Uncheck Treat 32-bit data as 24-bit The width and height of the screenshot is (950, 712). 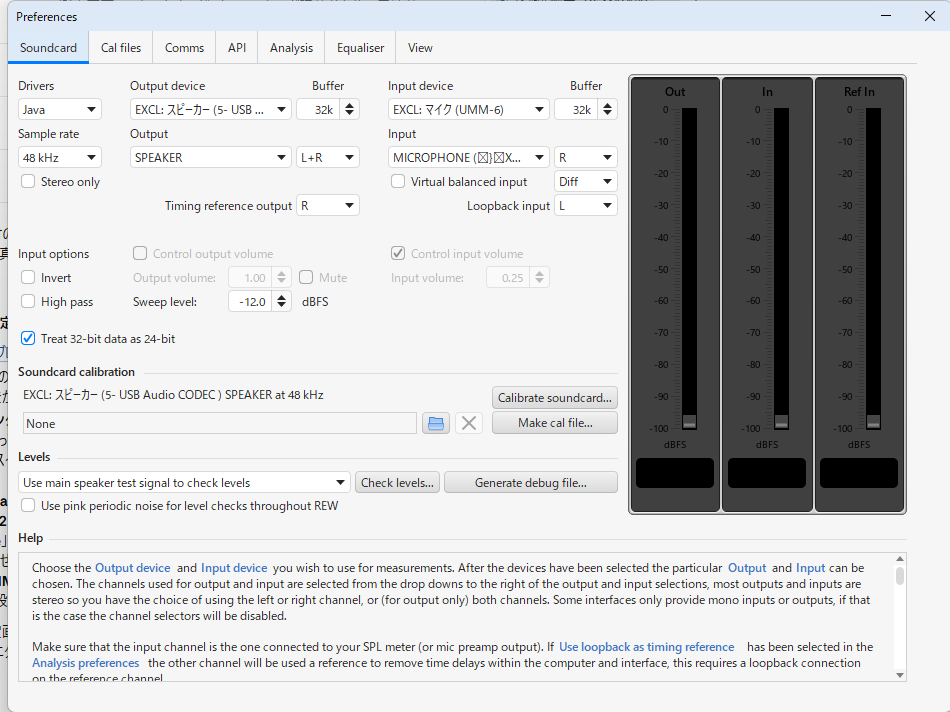pos(28,338)
